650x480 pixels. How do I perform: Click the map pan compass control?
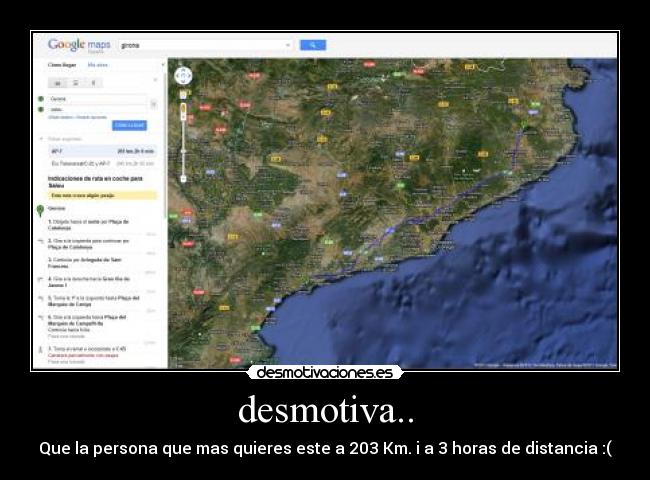pos(183,76)
